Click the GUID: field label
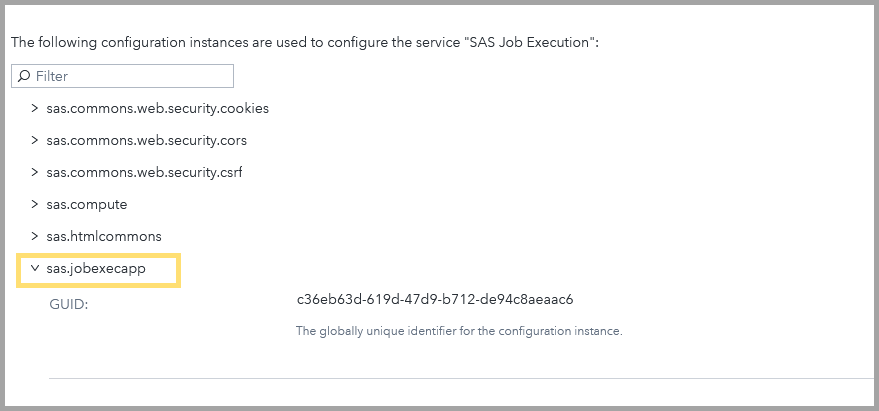The height and width of the screenshot is (411, 879). (69, 304)
